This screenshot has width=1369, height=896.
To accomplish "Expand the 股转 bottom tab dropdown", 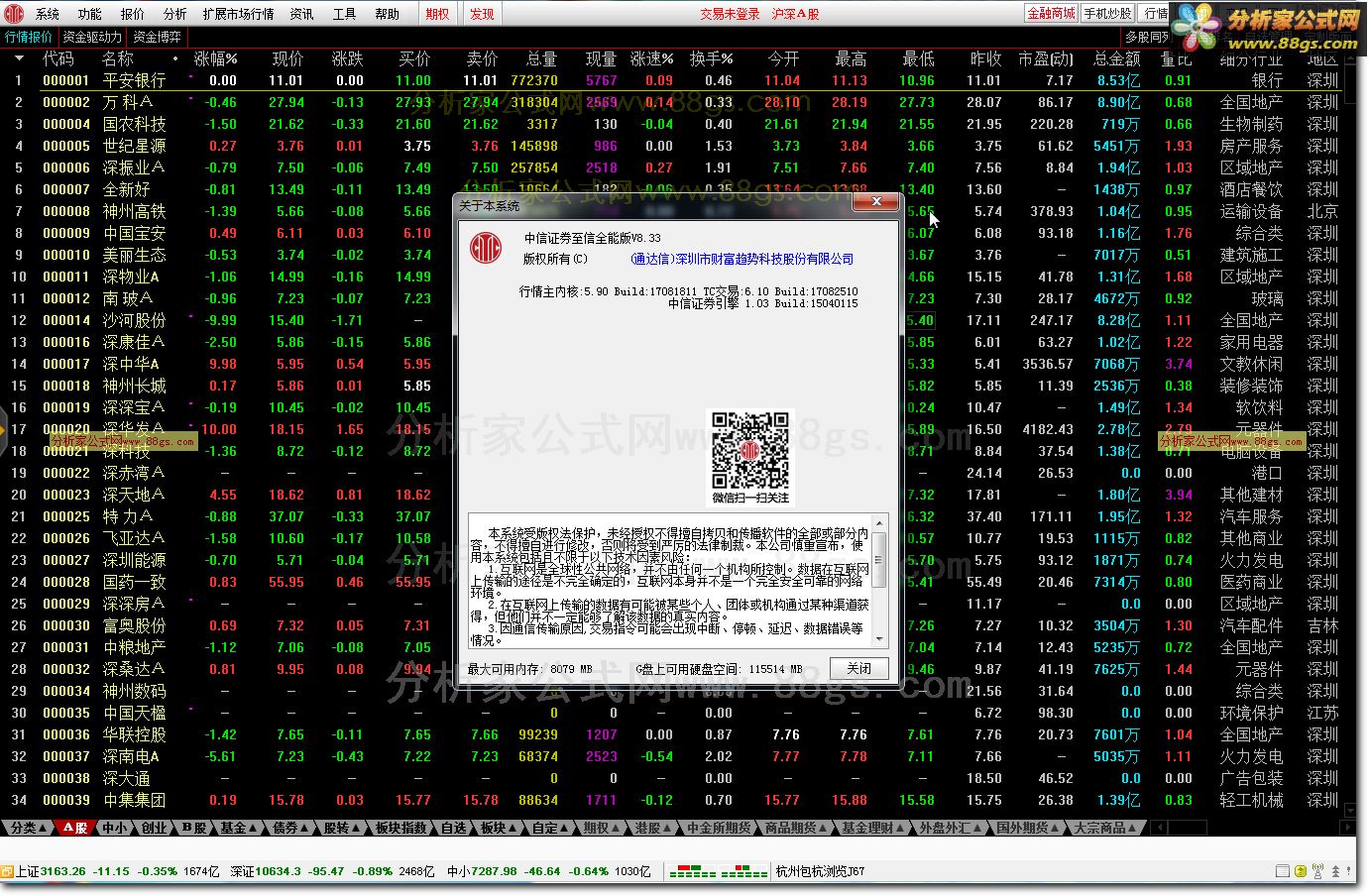I will (x=342, y=828).
